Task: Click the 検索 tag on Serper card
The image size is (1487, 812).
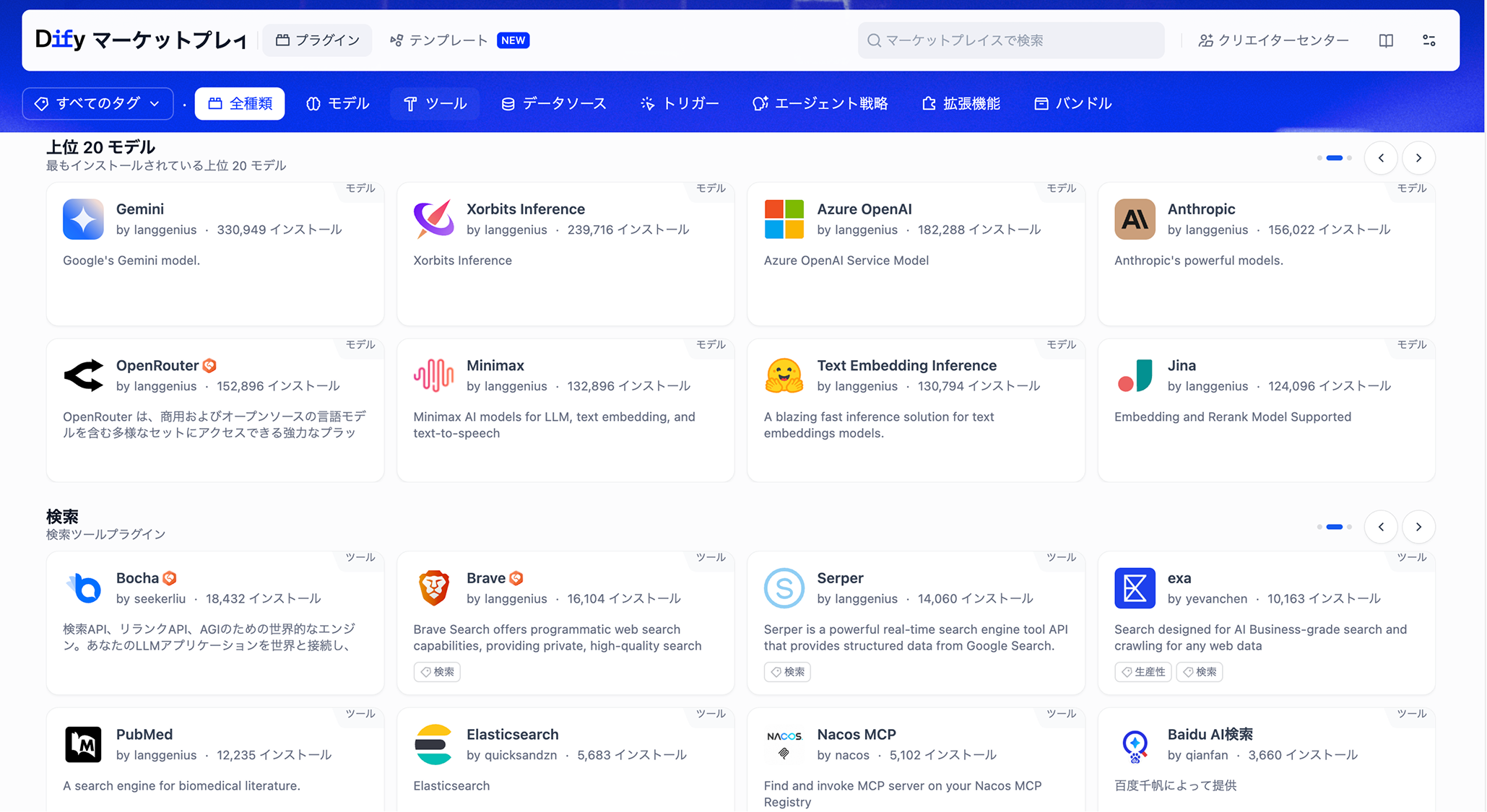Action: click(x=787, y=672)
